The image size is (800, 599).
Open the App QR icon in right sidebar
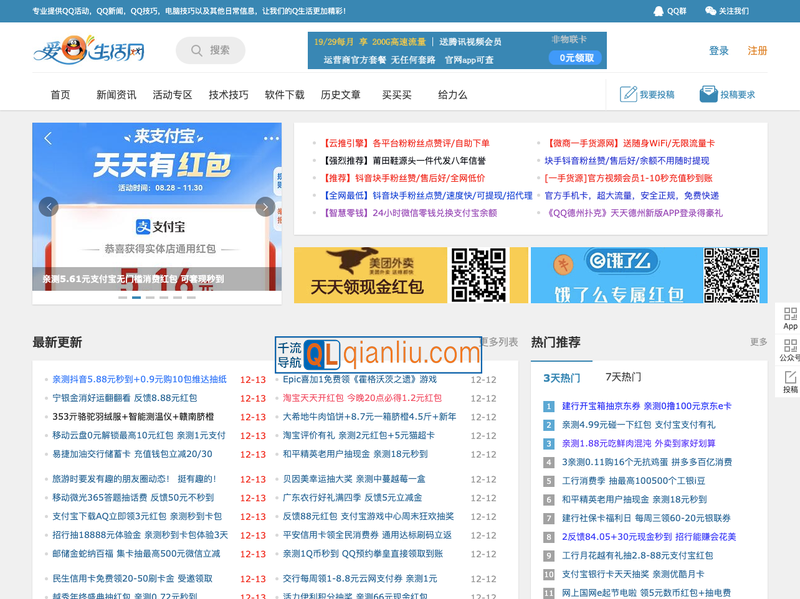pos(790,315)
